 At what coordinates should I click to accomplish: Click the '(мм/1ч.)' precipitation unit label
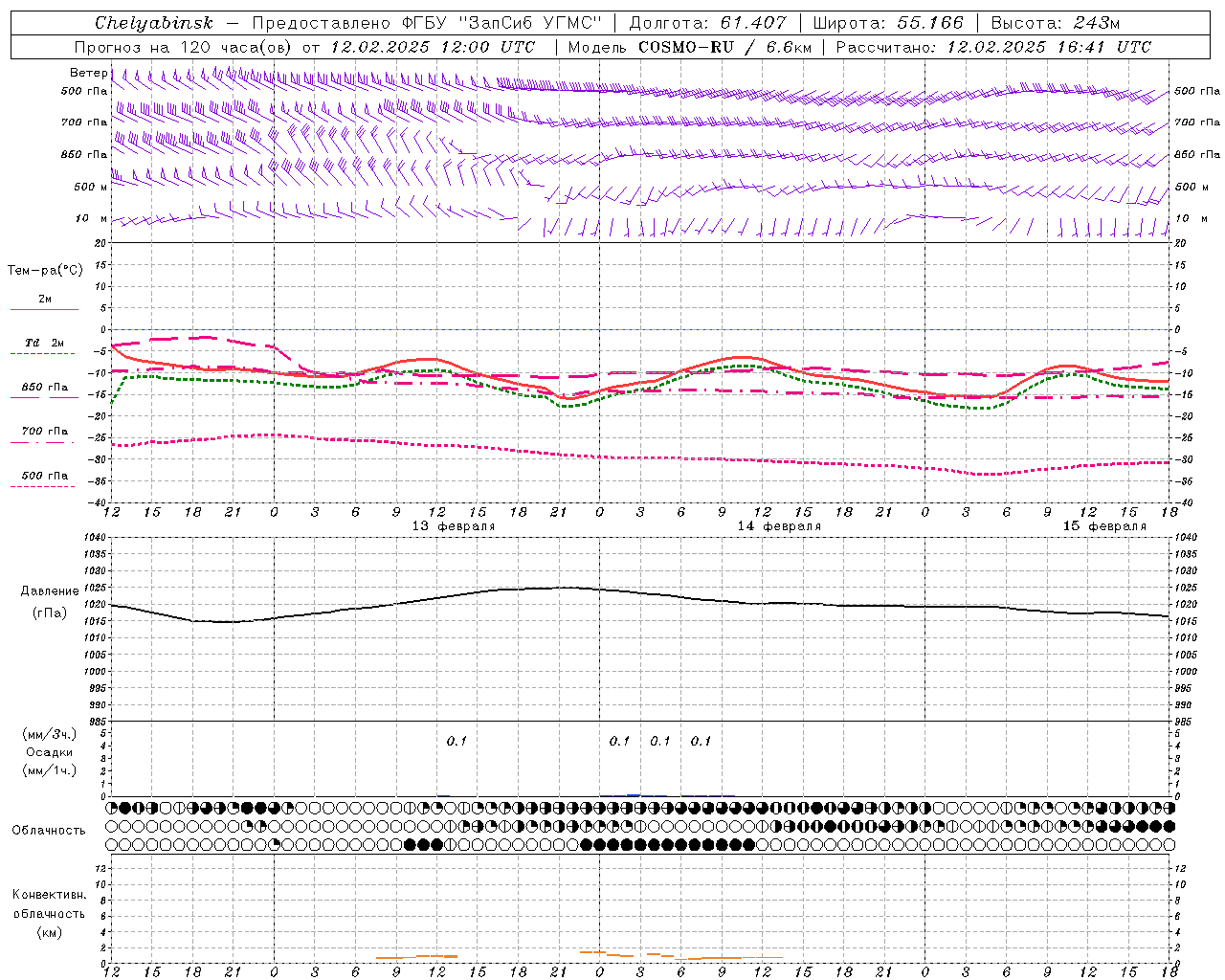tap(50, 770)
